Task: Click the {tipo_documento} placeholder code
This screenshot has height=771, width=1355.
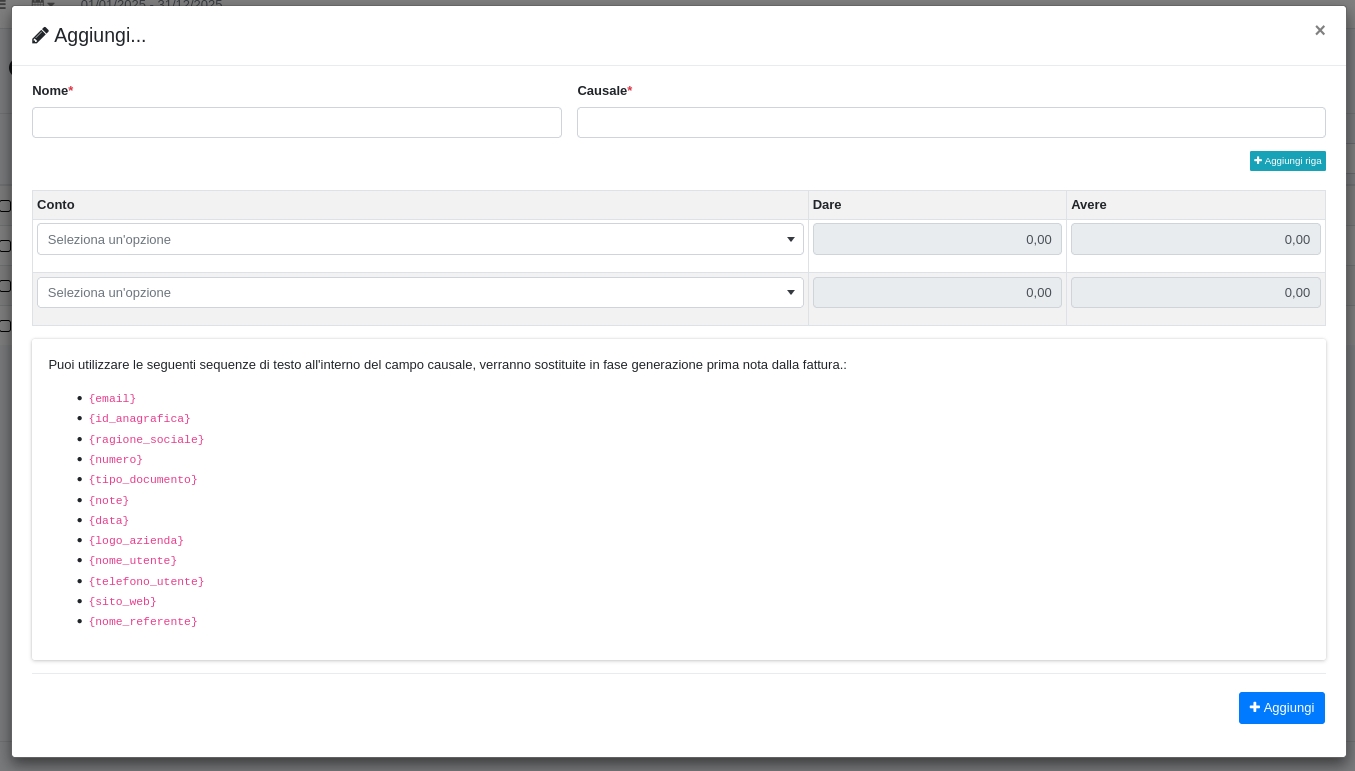Action: tap(143, 480)
